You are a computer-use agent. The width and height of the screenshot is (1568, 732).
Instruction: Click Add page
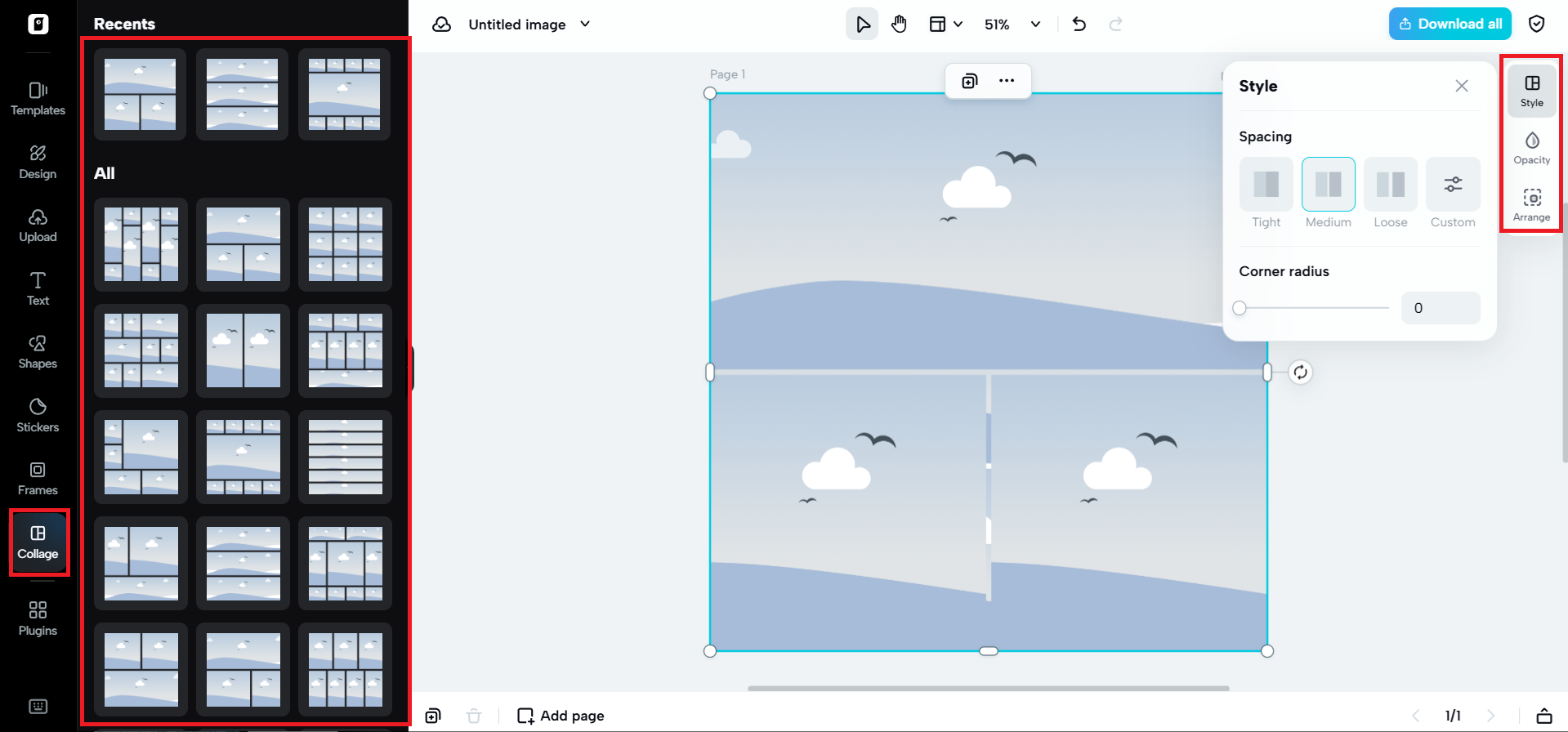561,716
